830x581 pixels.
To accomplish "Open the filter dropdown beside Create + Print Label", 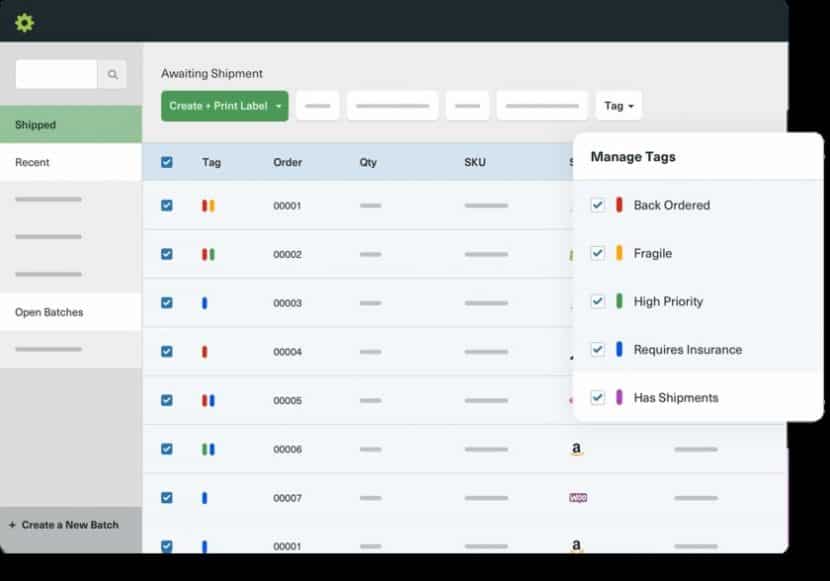I will click(x=317, y=104).
